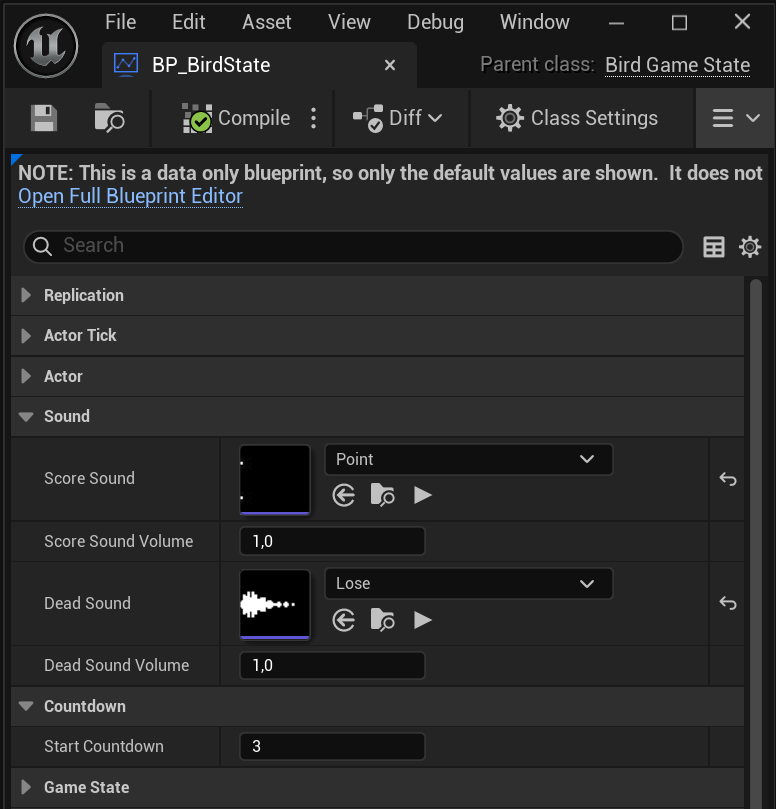Viewport: 776px width, 809px height.
Task: Click the BP_BirdState tab blueprint icon
Action: (x=126, y=65)
